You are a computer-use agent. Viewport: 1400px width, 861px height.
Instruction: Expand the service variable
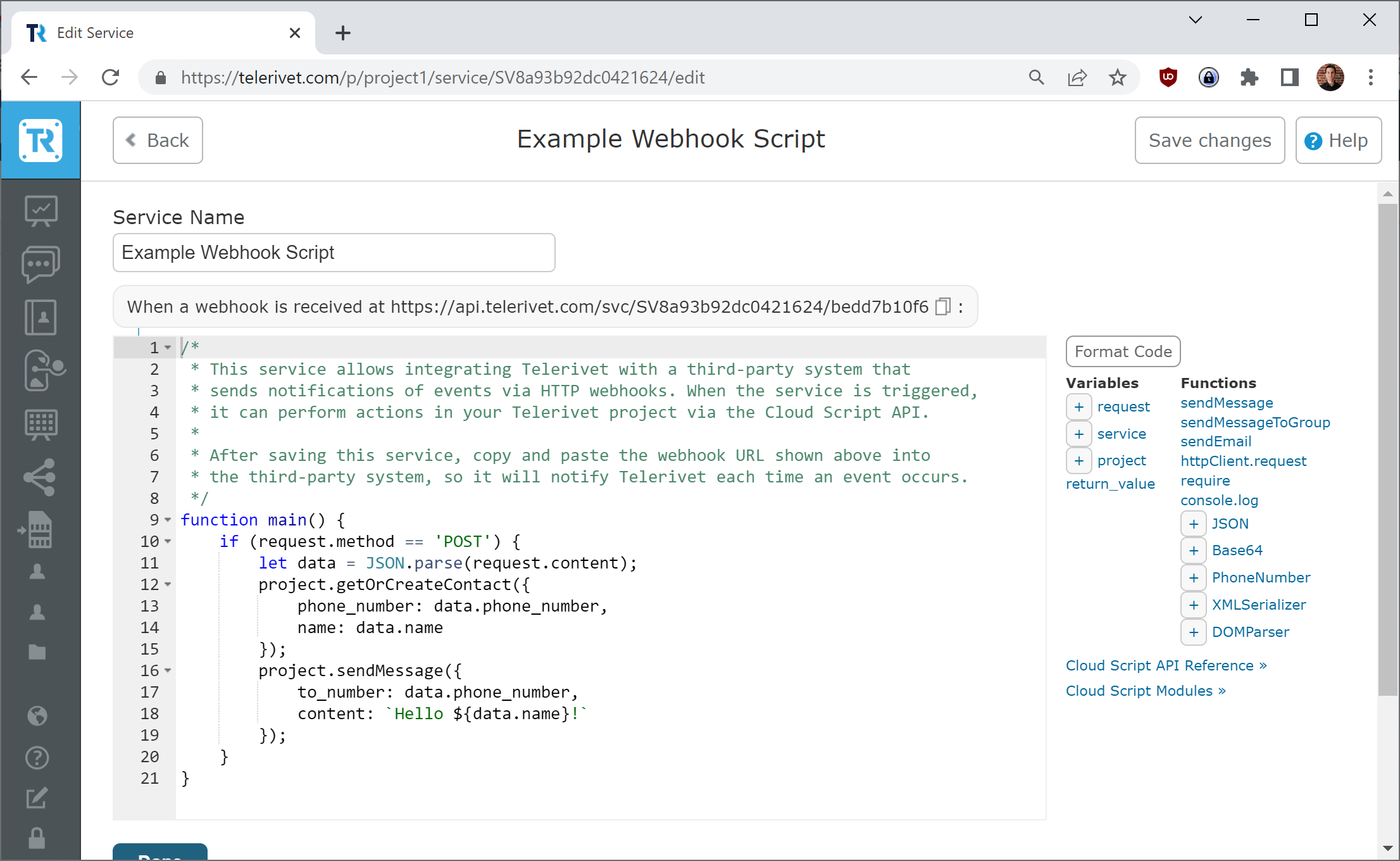pos(1079,434)
